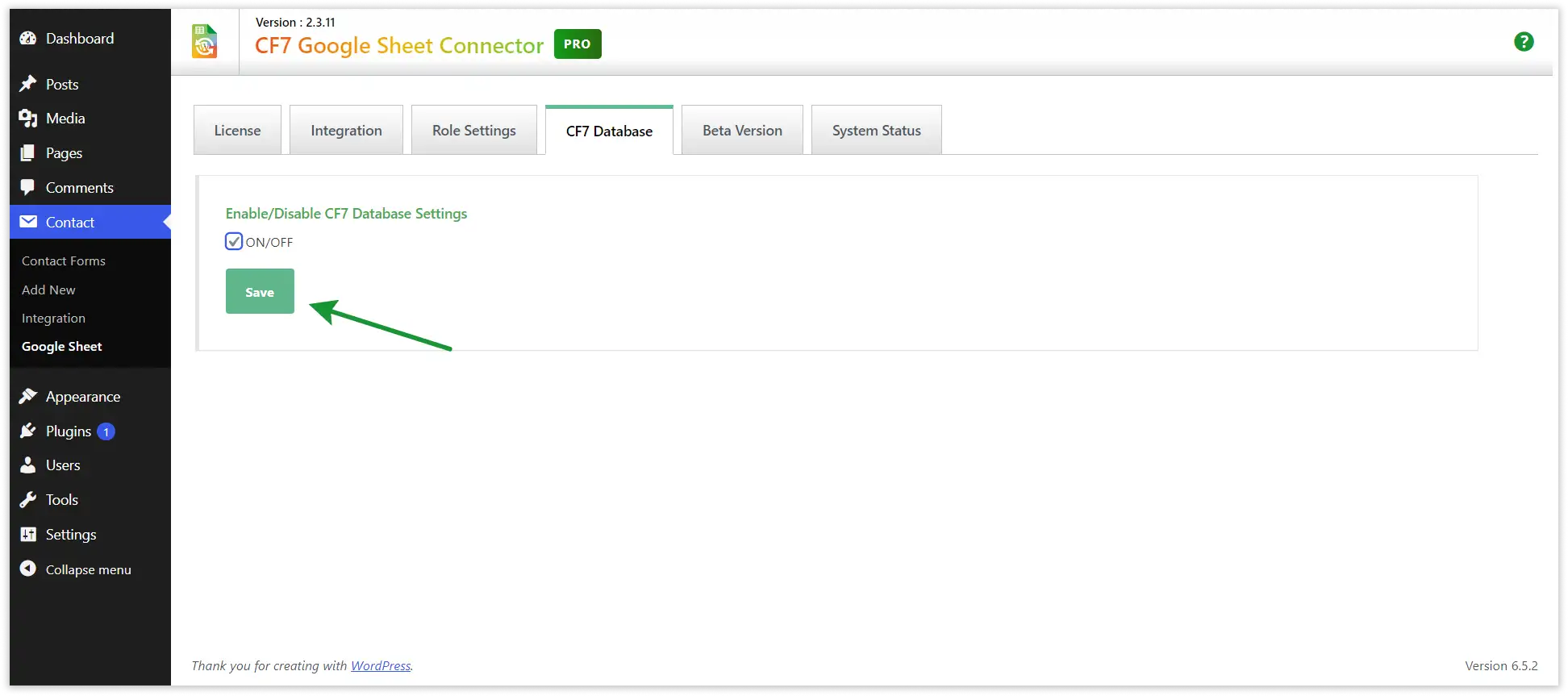Screen dimensions: 1568x696
Task: Open the Role Settings tab
Action: click(x=473, y=131)
